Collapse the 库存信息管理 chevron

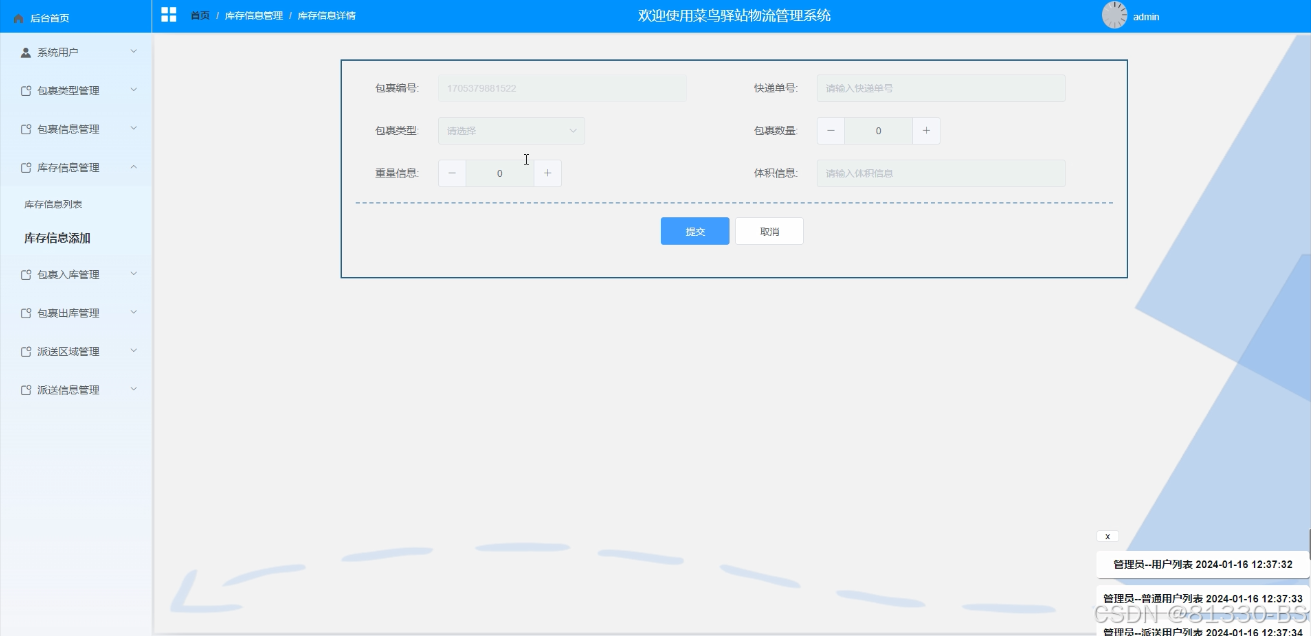point(134,167)
